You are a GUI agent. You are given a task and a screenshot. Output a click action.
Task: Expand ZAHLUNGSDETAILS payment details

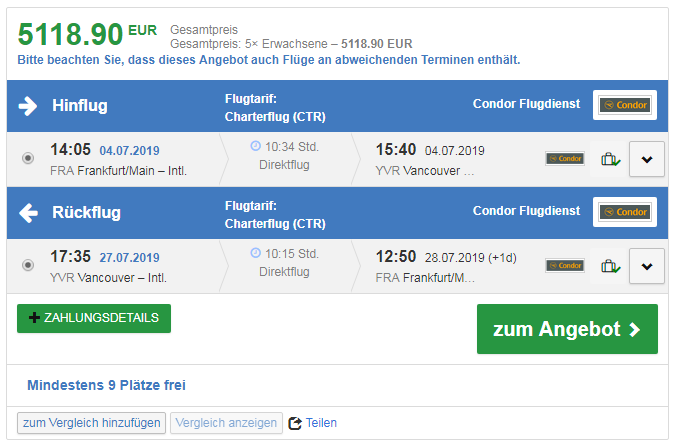tap(94, 318)
